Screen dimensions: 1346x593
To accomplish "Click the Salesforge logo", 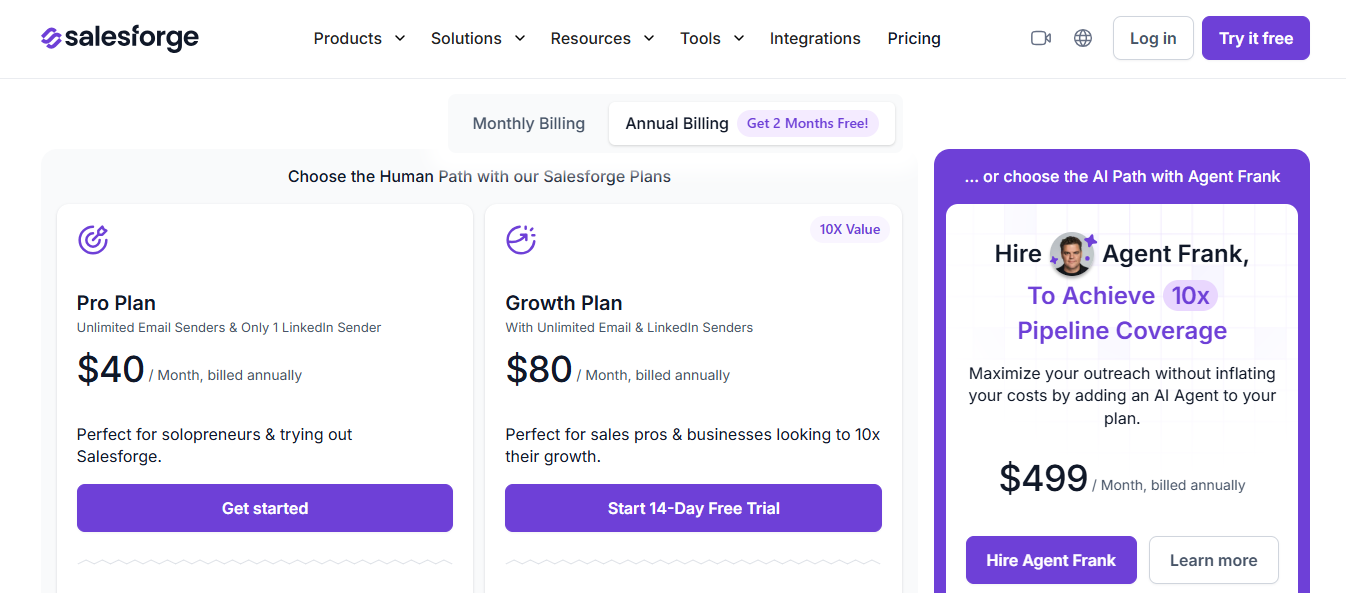I will (119, 38).
